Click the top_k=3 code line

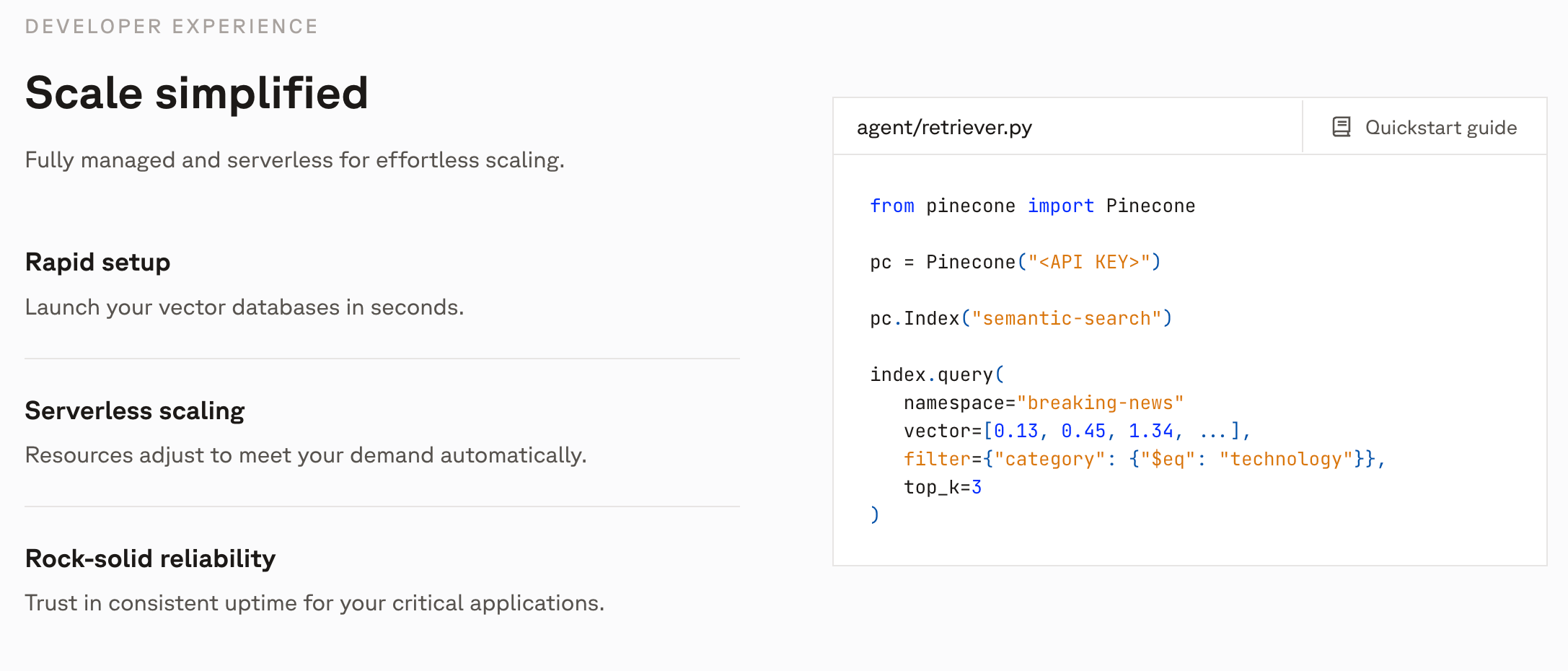(x=943, y=487)
